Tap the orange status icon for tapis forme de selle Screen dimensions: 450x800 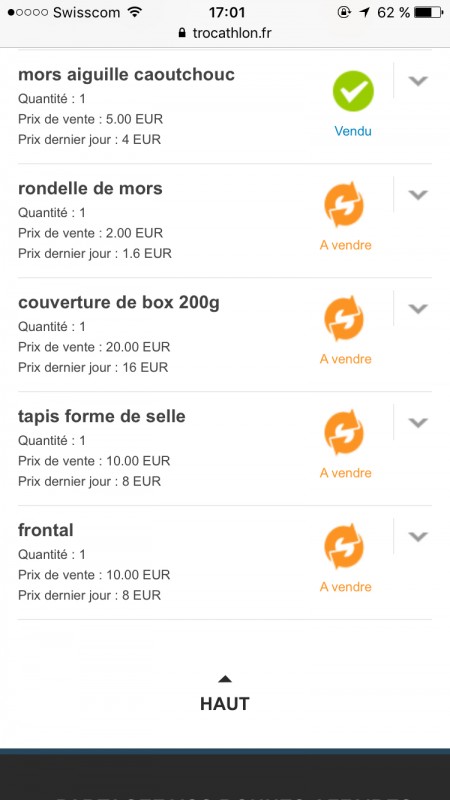pos(344,433)
